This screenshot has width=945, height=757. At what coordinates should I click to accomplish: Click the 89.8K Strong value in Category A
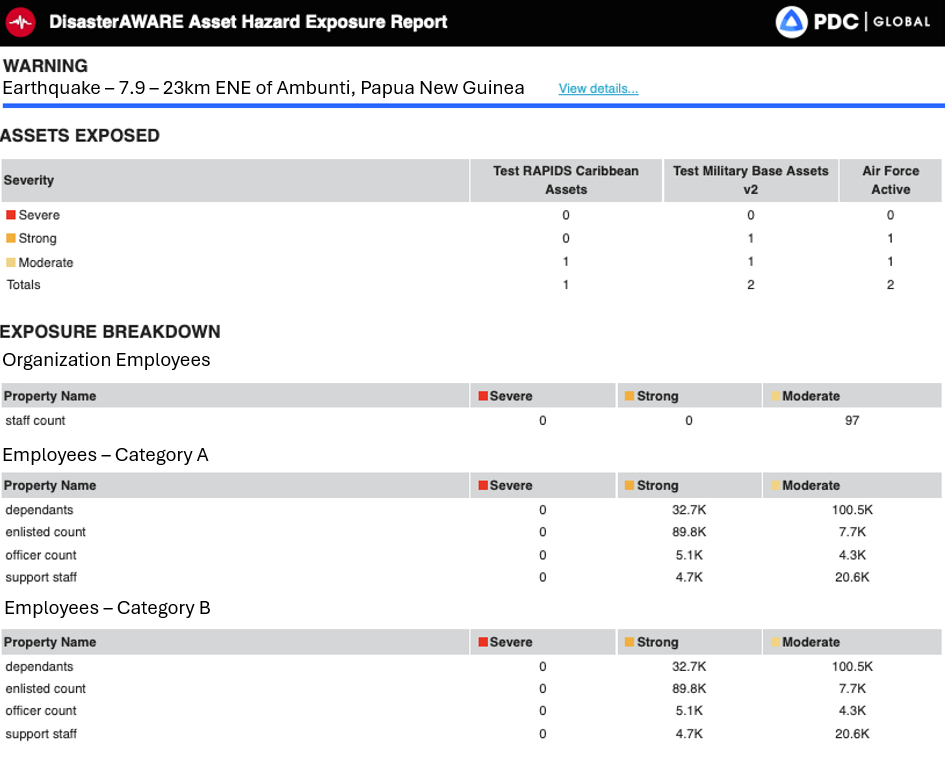(x=689, y=532)
